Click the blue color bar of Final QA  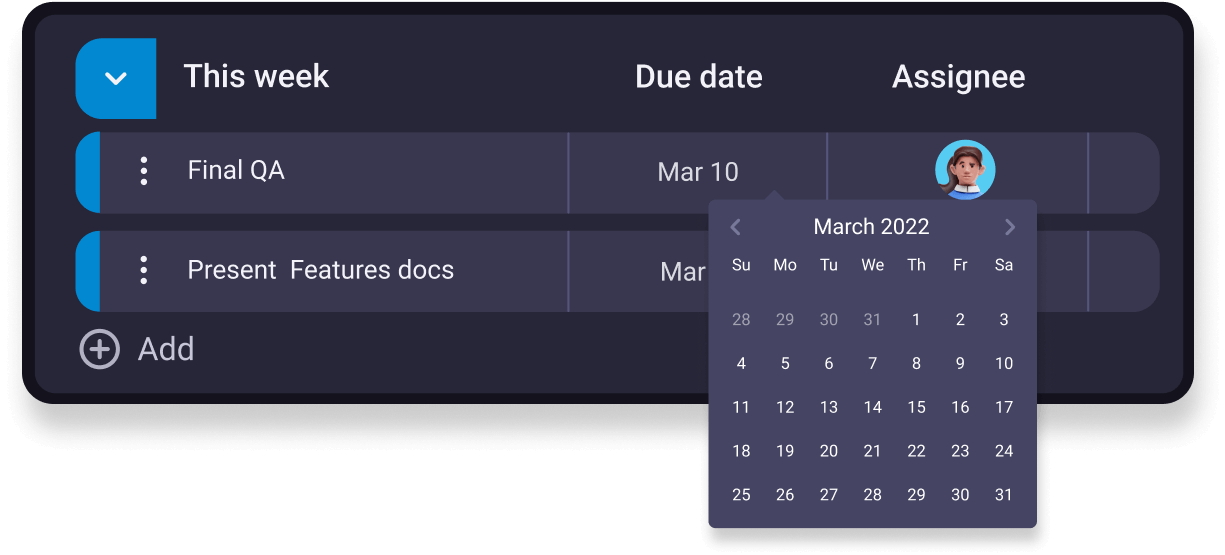pyautogui.click(x=87, y=172)
